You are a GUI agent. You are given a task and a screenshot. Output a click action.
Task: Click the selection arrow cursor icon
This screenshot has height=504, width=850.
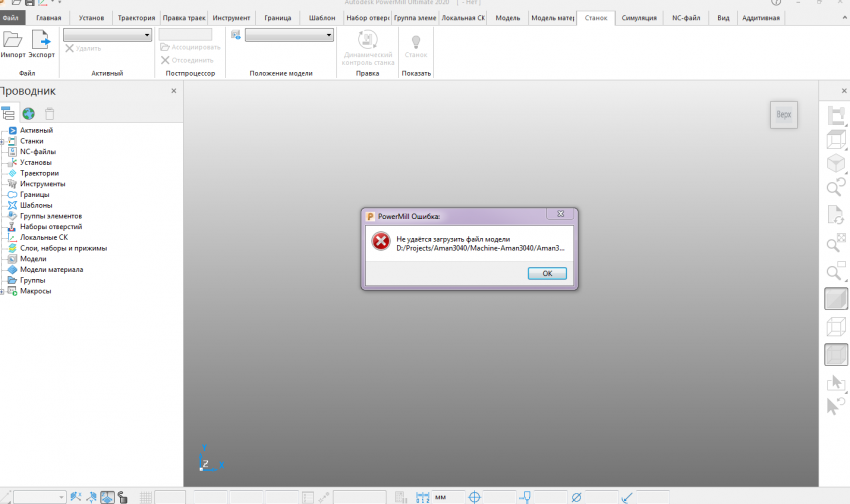click(x=835, y=382)
